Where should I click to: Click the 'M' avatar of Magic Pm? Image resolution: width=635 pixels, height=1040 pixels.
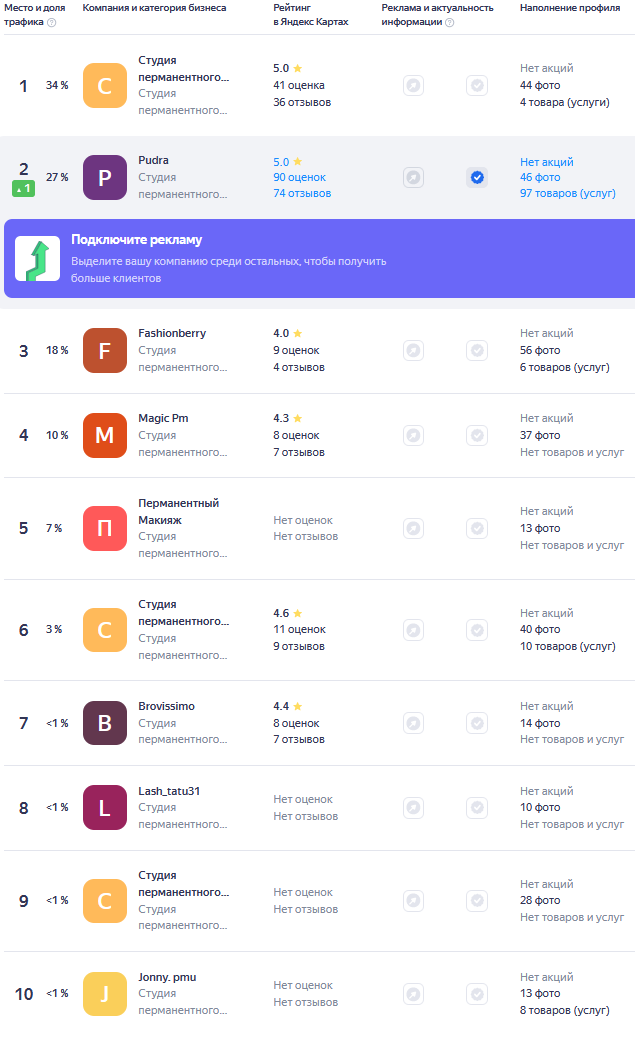tap(105, 435)
